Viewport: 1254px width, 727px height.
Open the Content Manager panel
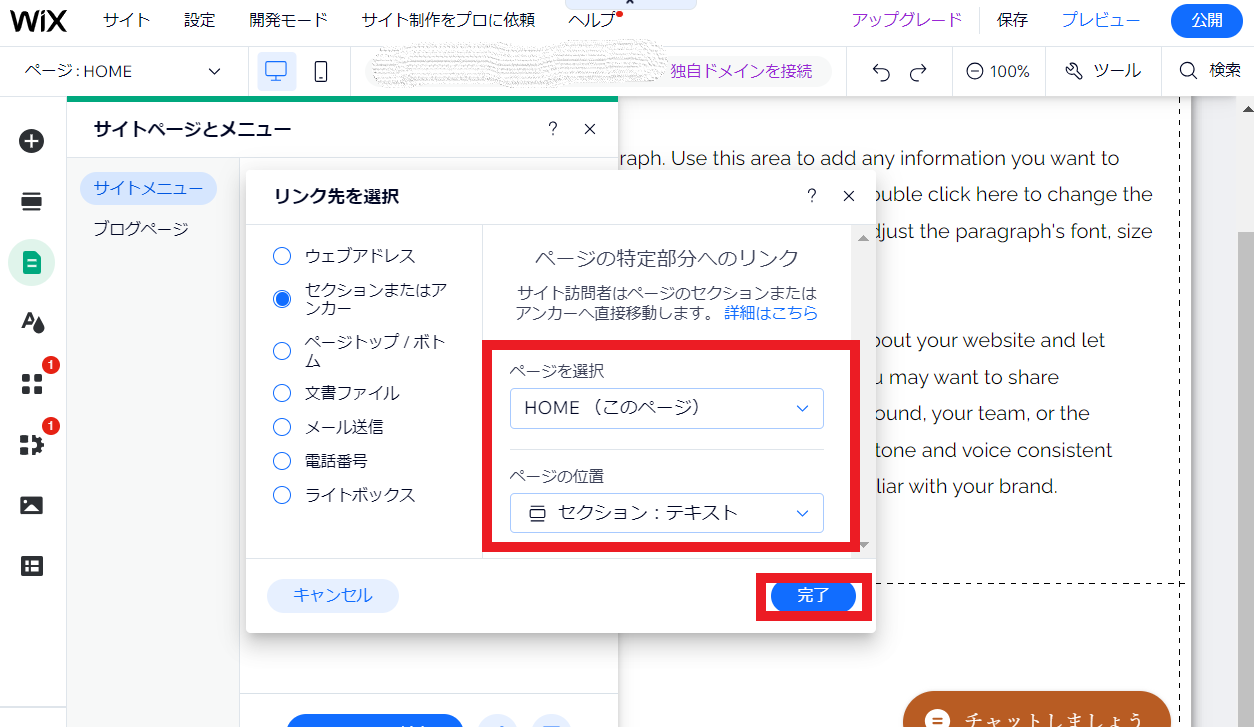click(31, 566)
